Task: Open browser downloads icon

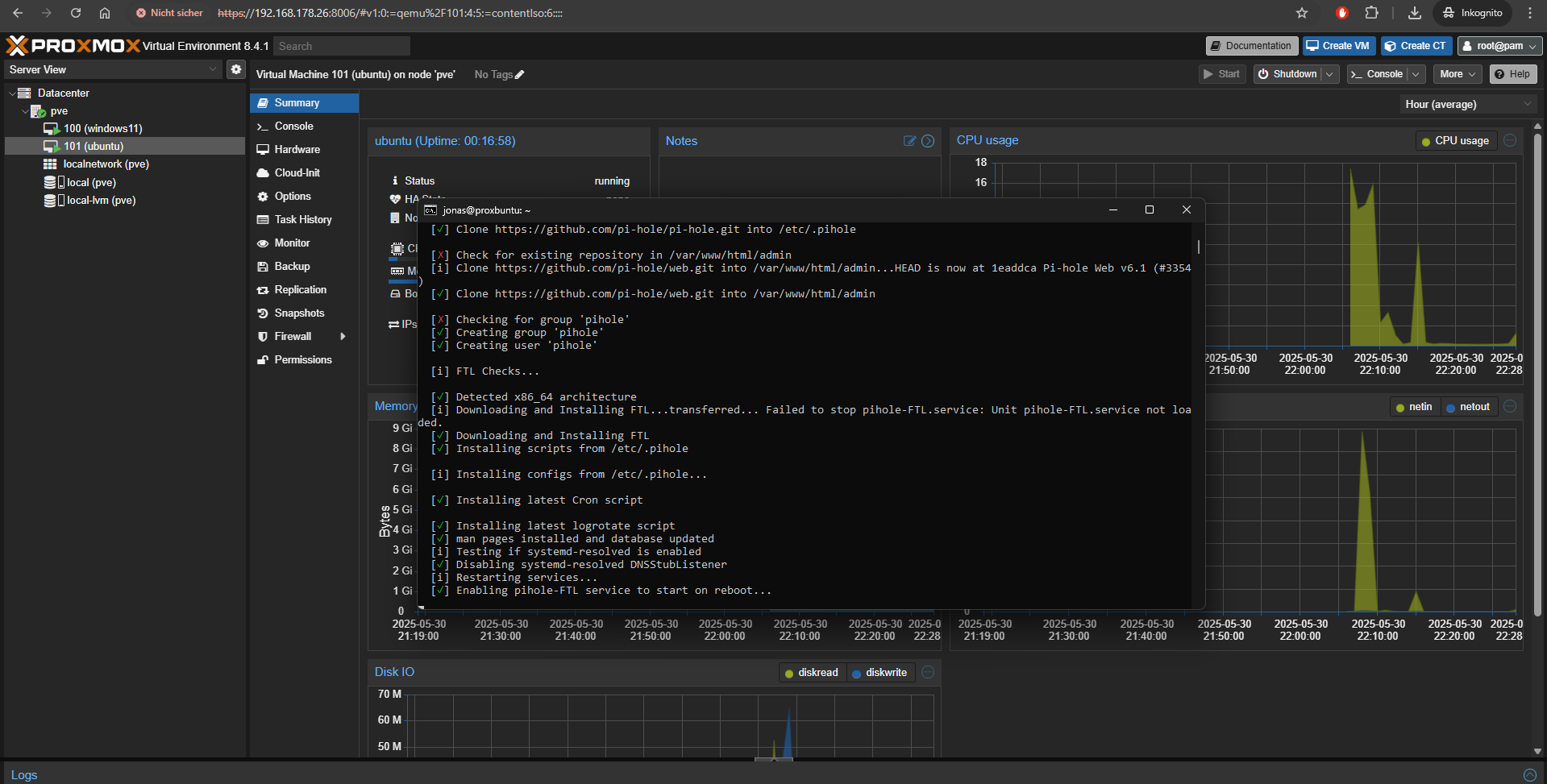Action: [x=1415, y=13]
